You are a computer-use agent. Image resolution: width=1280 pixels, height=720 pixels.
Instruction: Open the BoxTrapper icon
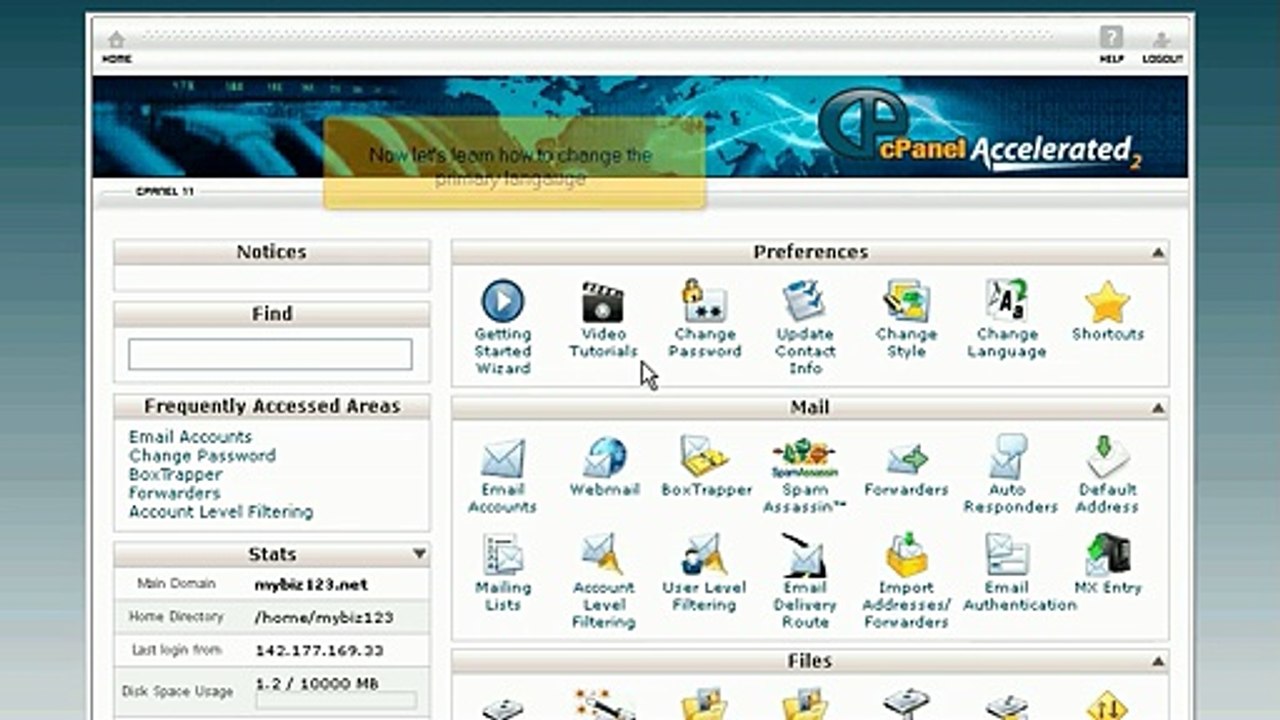pyautogui.click(x=705, y=457)
